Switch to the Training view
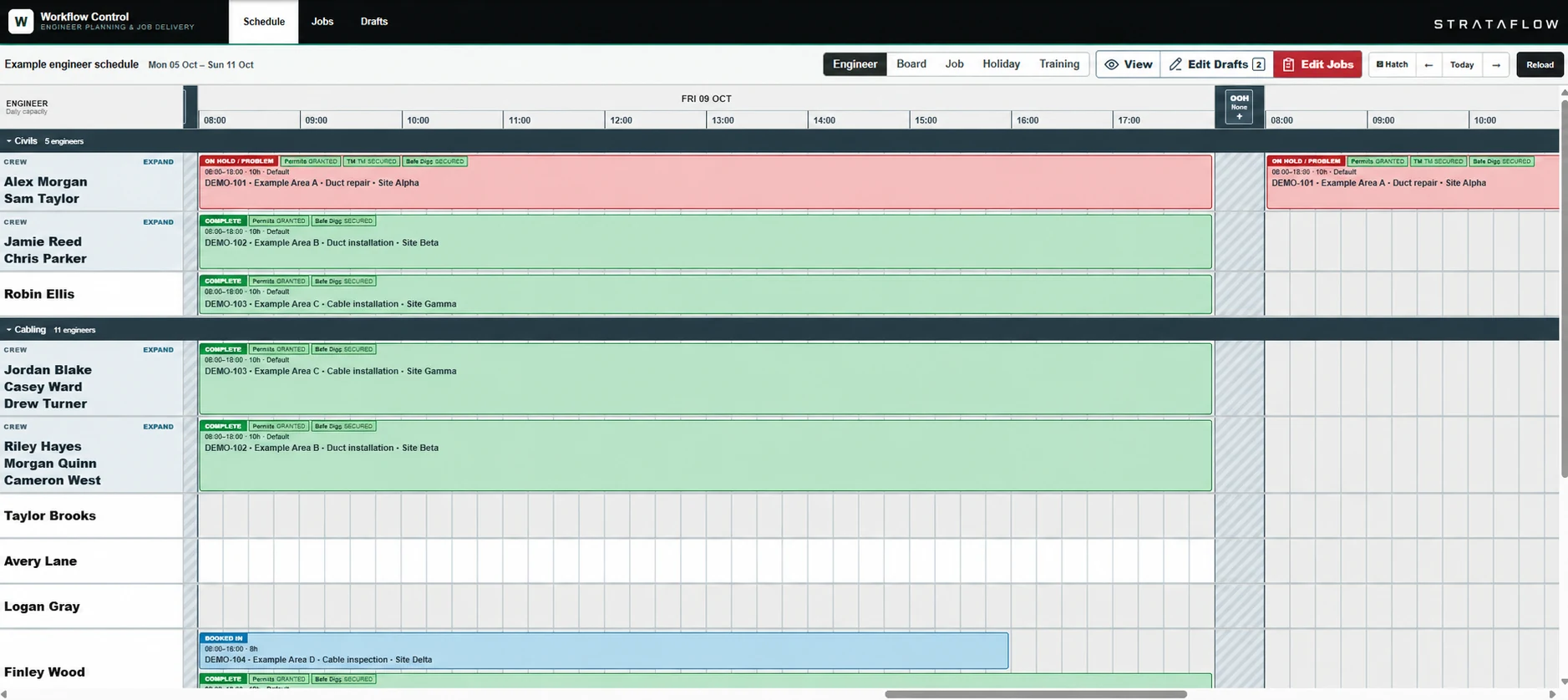The height and width of the screenshot is (700, 1568). tap(1059, 64)
